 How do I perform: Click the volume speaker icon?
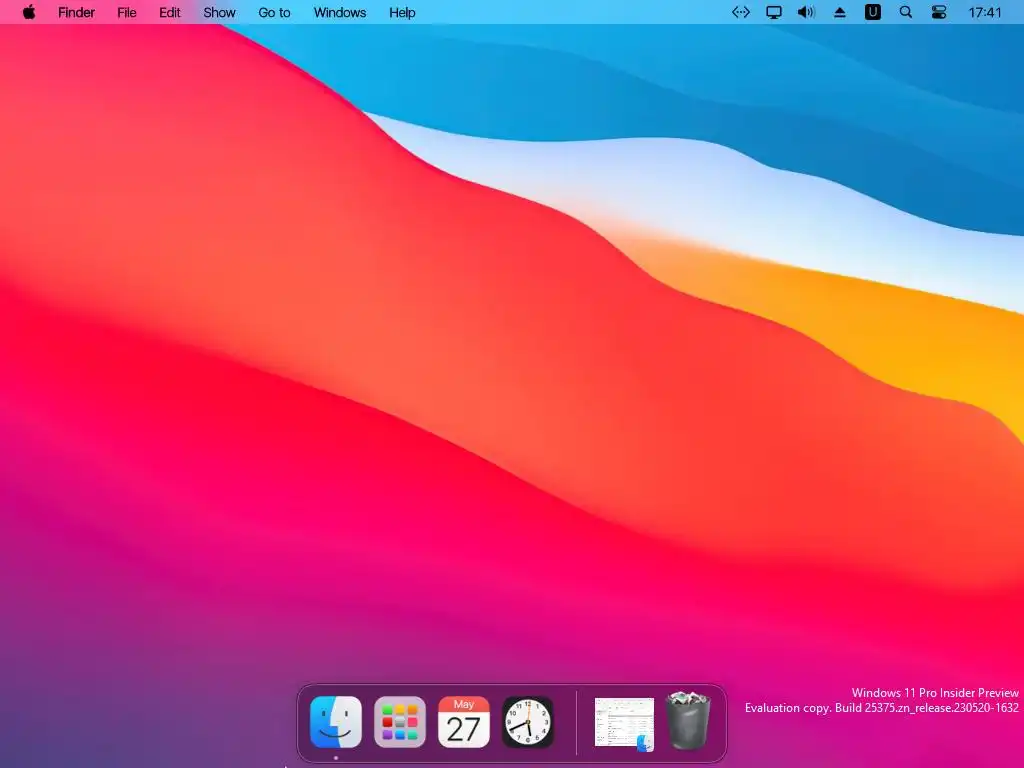point(807,12)
